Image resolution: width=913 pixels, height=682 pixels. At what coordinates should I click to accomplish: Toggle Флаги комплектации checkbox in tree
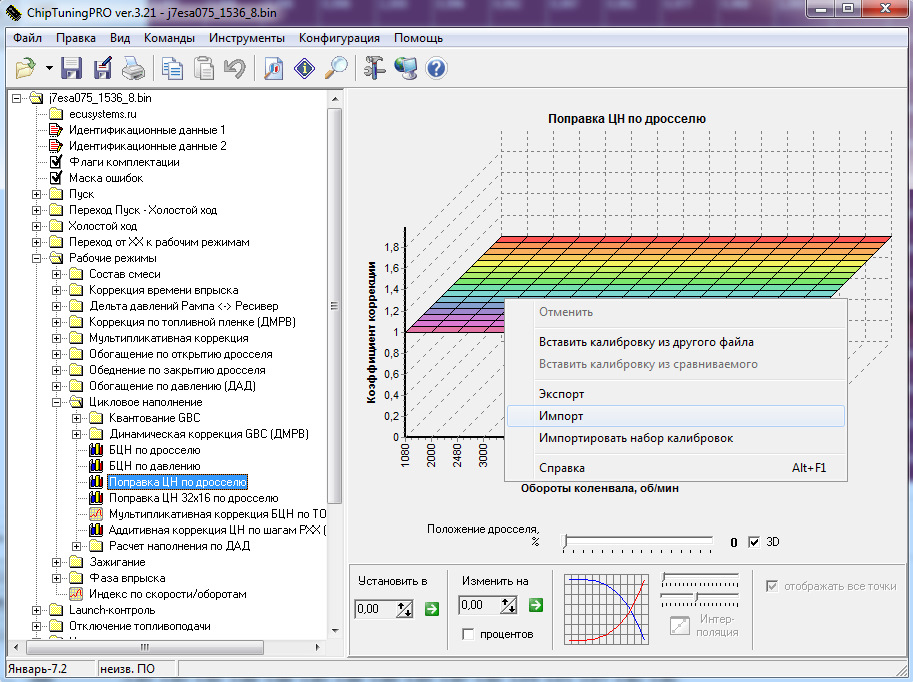tap(57, 162)
